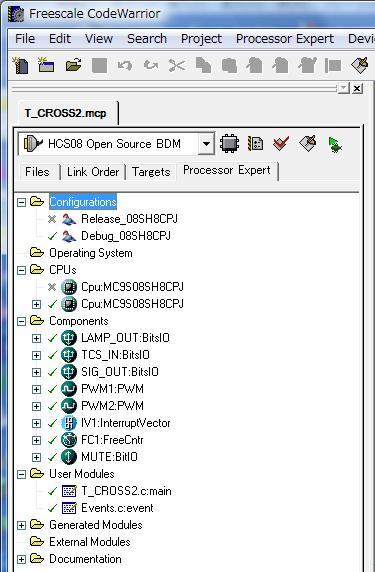Open the HCS08 Open Source BDM dropdown

(x=206, y=144)
